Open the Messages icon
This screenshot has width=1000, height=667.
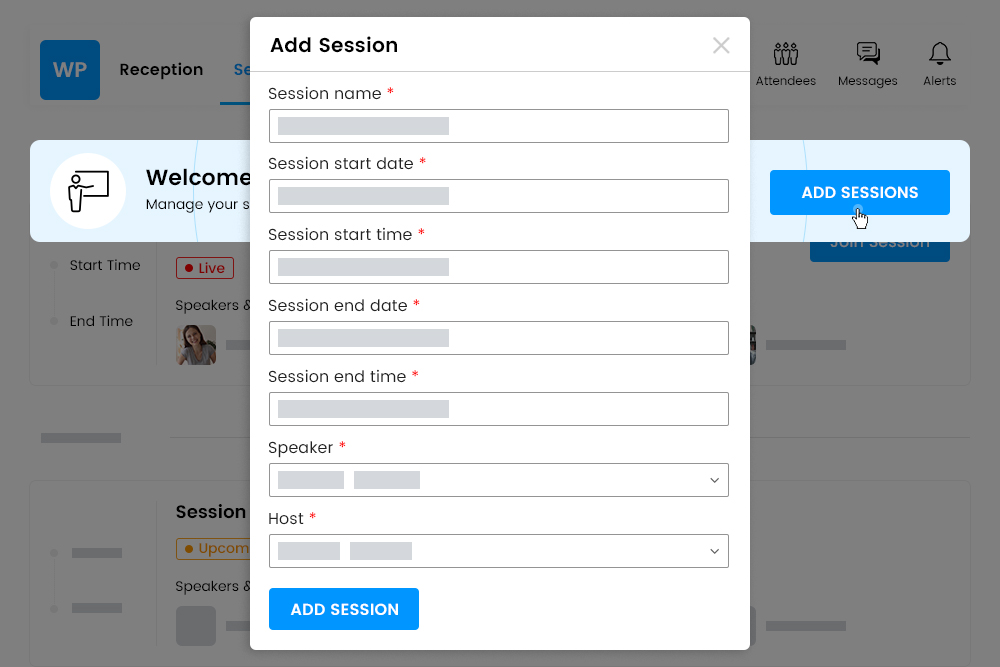868,54
